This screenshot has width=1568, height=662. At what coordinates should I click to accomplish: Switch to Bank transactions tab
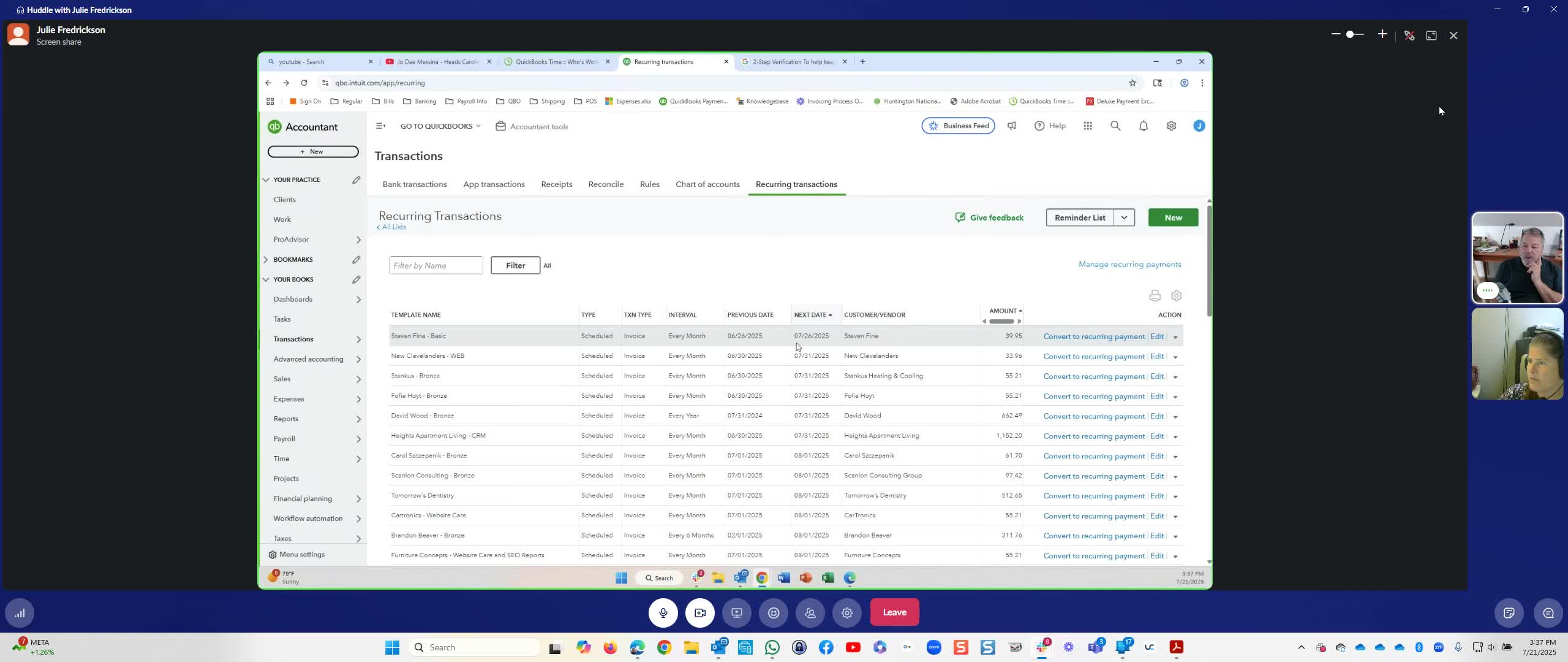pyautogui.click(x=415, y=184)
